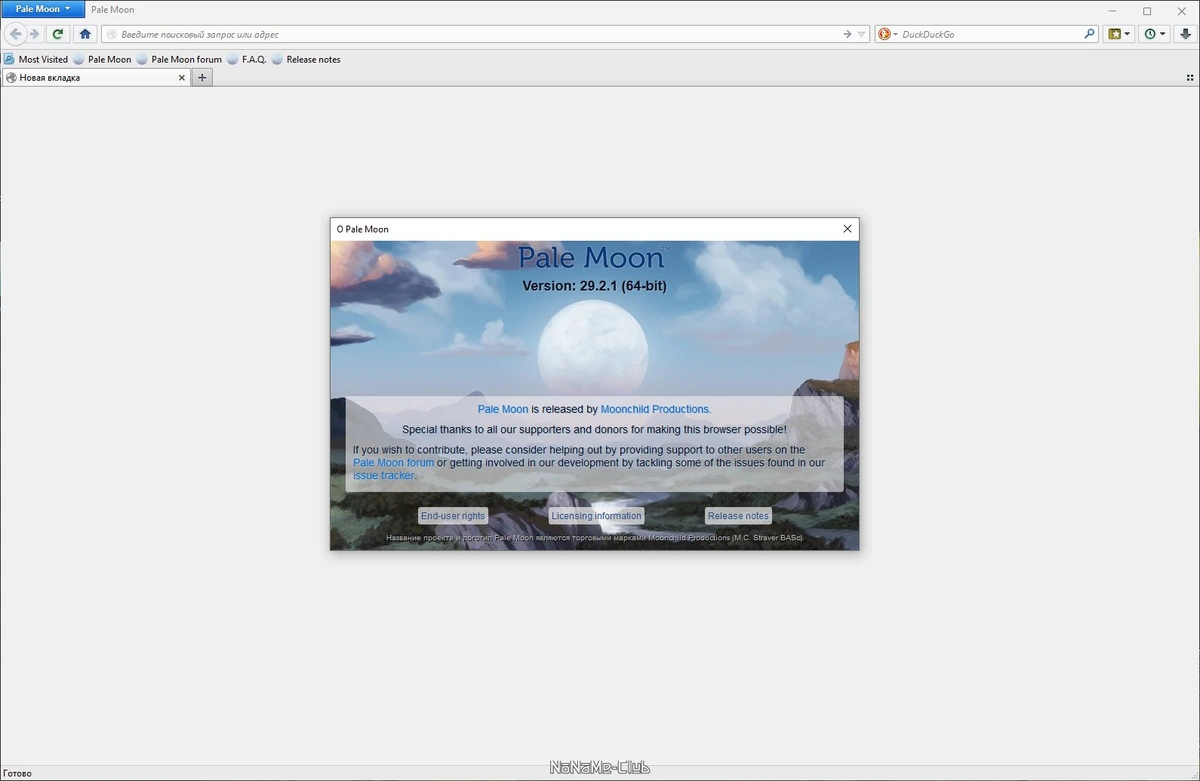Go back with the Back arrow

pos(15,34)
